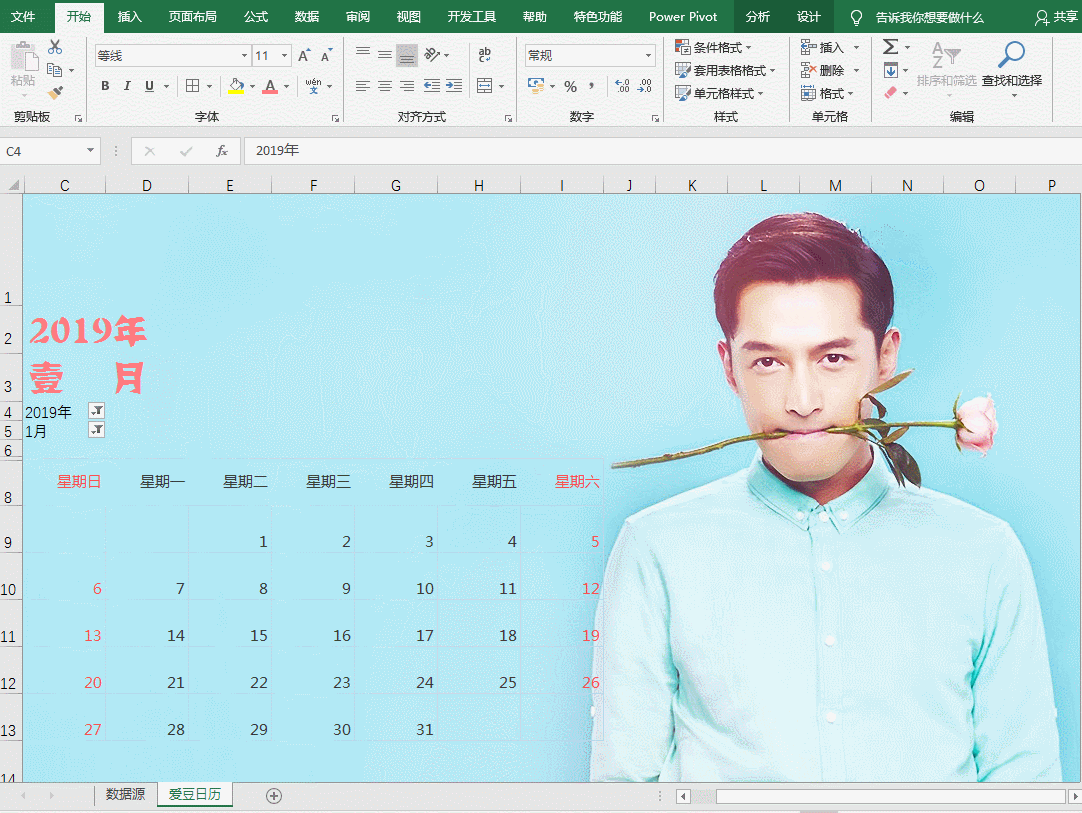Click accounting number format icon
Screen dimensions: 1082x813
pos(535,86)
